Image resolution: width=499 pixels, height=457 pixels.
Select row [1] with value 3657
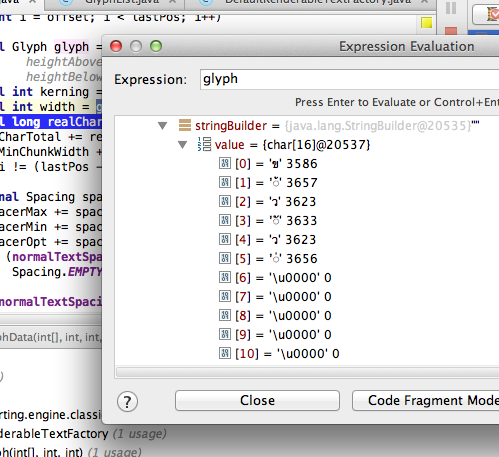click(x=268, y=183)
